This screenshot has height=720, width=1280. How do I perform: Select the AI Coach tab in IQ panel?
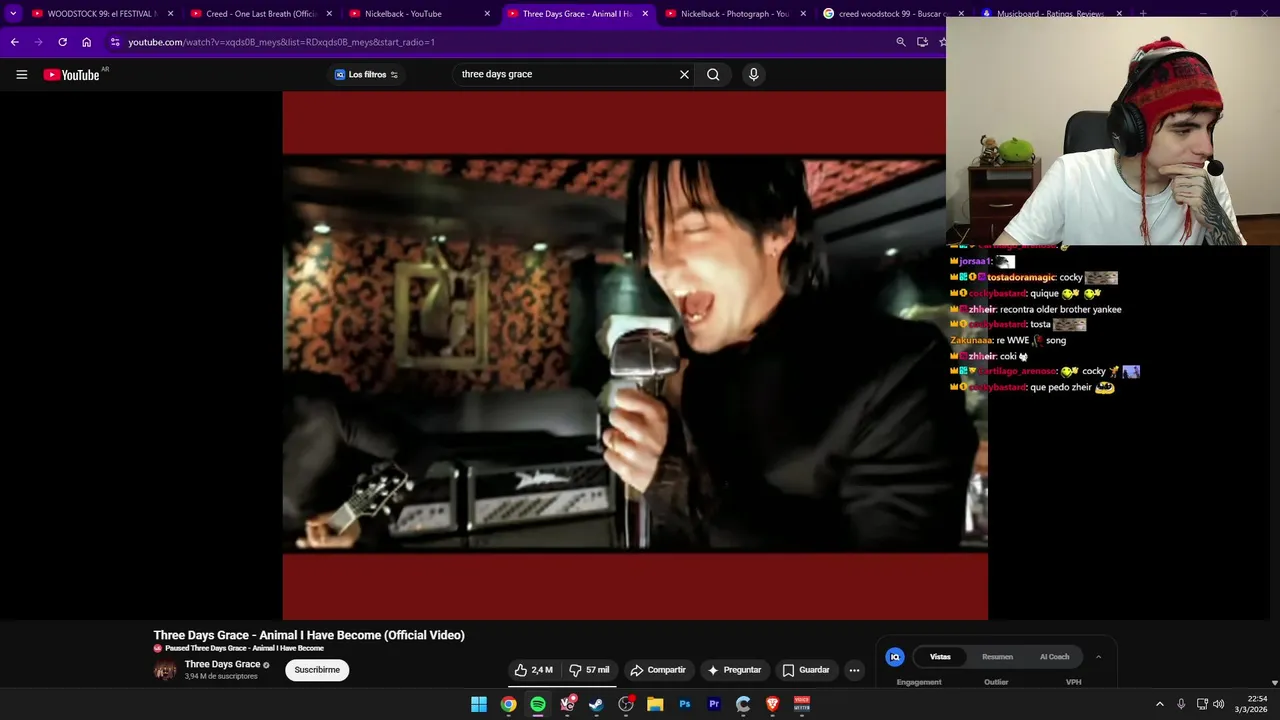[1054, 657]
